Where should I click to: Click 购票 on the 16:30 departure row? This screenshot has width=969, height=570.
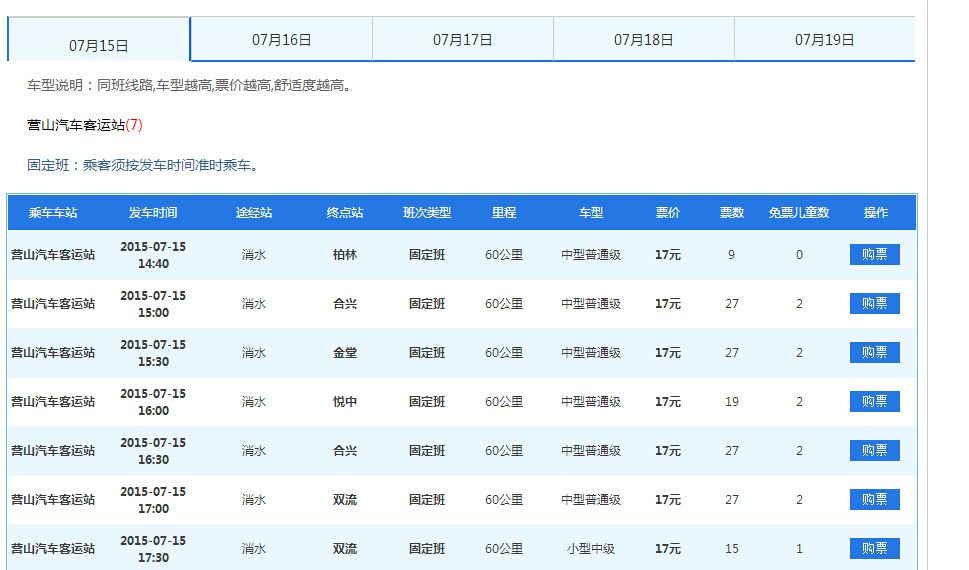tap(874, 451)
